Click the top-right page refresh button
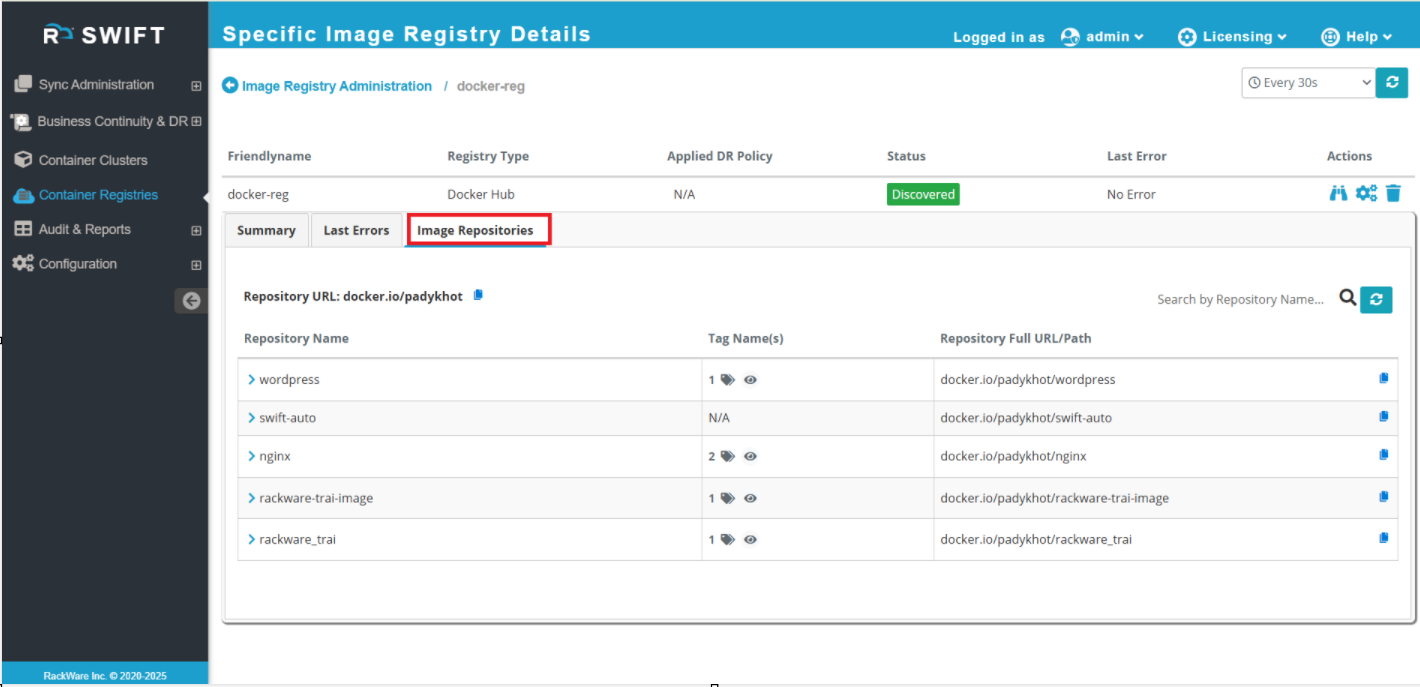 tap(1392, 83)
